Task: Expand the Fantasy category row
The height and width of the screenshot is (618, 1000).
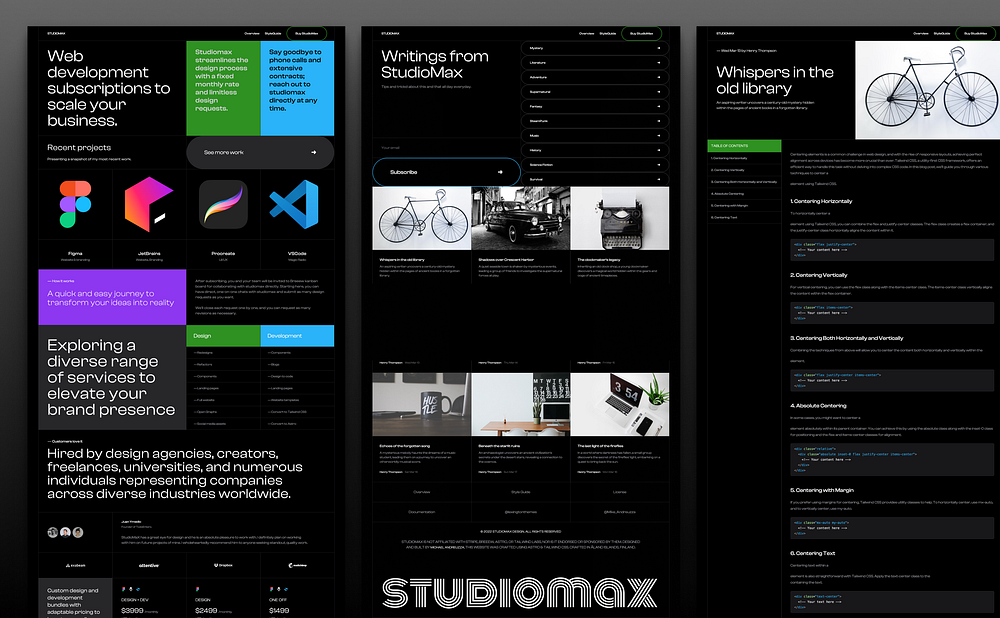Action: point(595,107)
